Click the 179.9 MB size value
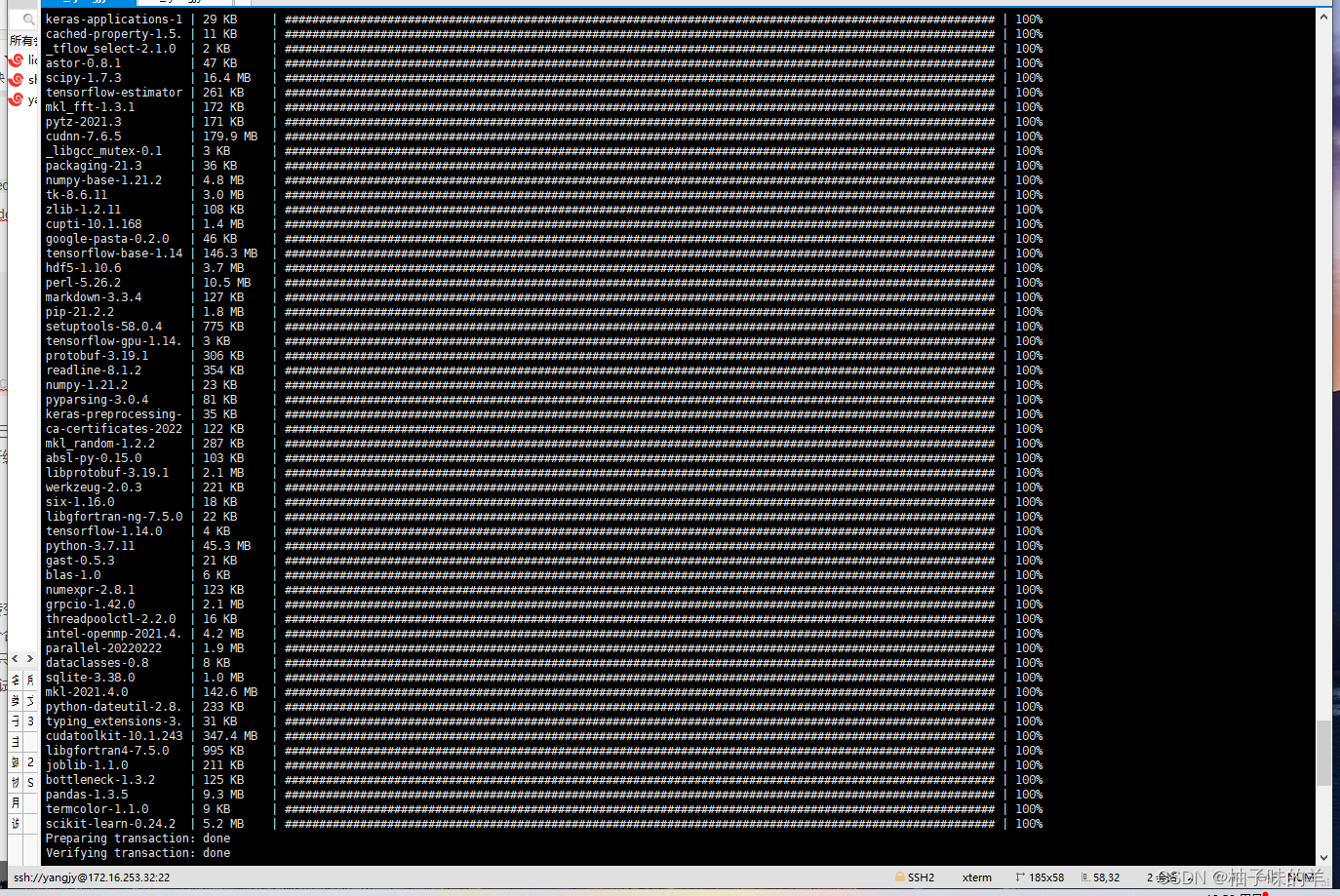Viewport: 1340px width, 896px height. 230,136
